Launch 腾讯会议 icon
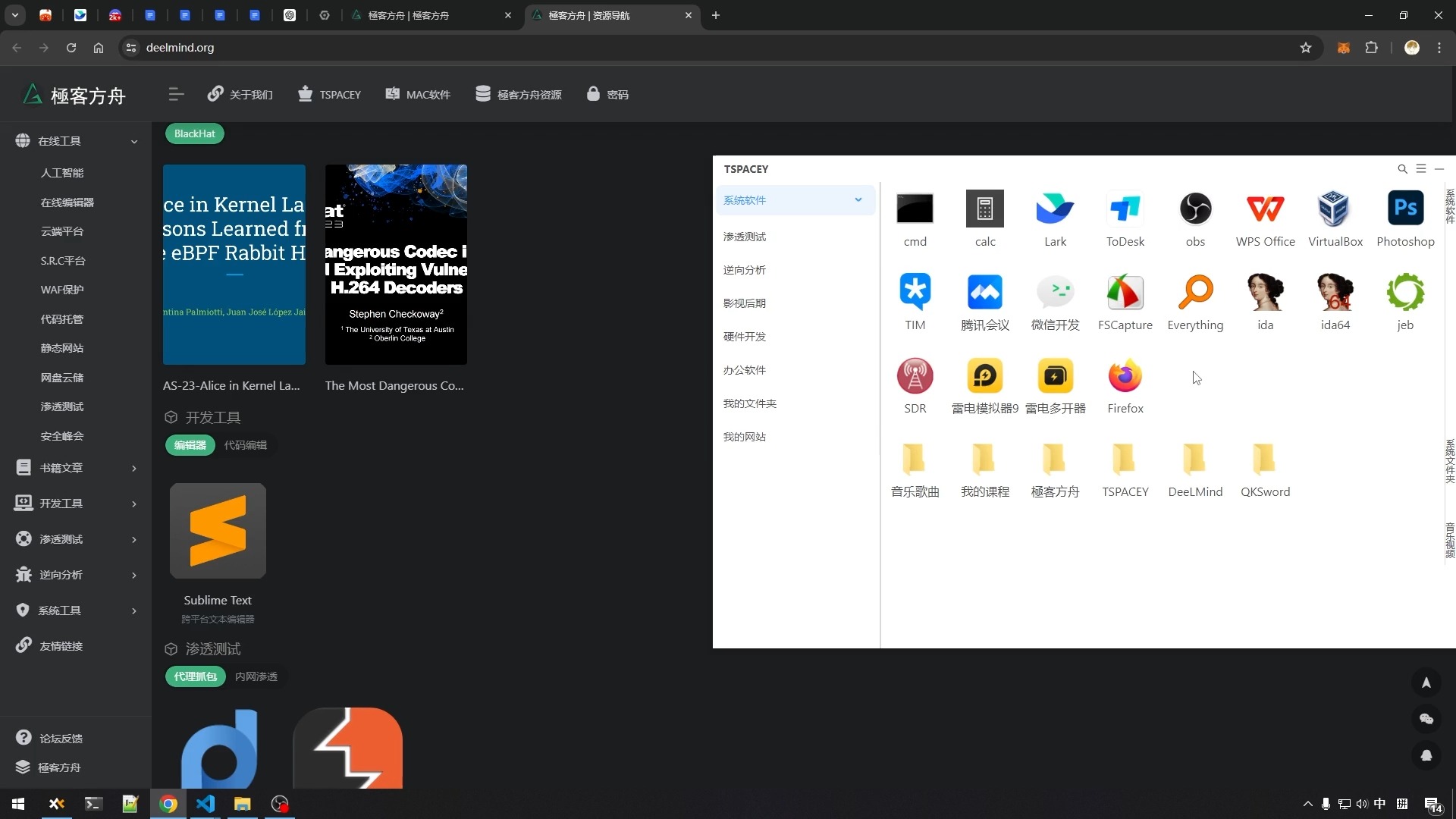1456x819 pixels. pyautogui.click(x=984, y=293)
